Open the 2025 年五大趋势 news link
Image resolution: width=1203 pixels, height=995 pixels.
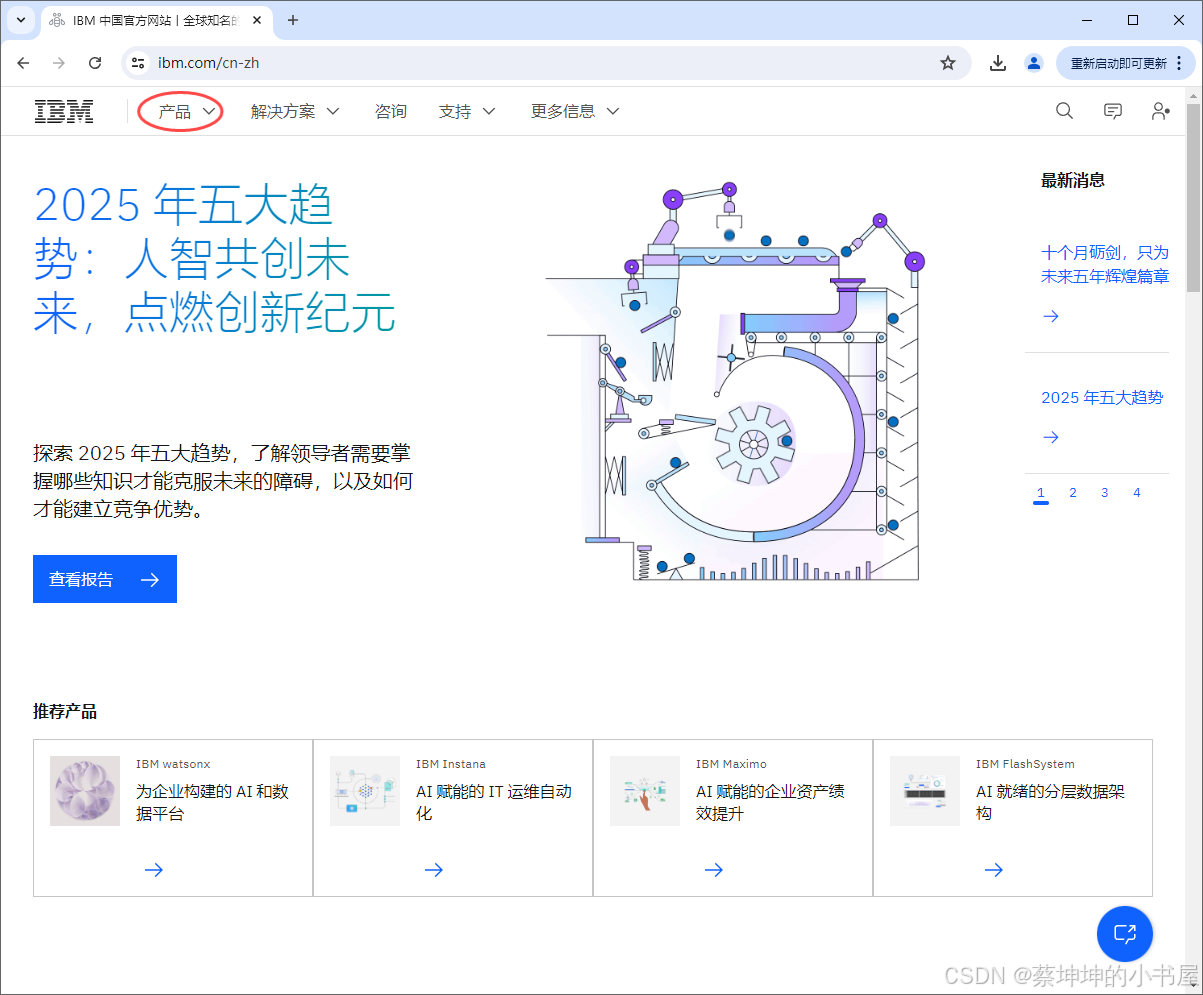pyautogui.click(x=1101, y=397)
